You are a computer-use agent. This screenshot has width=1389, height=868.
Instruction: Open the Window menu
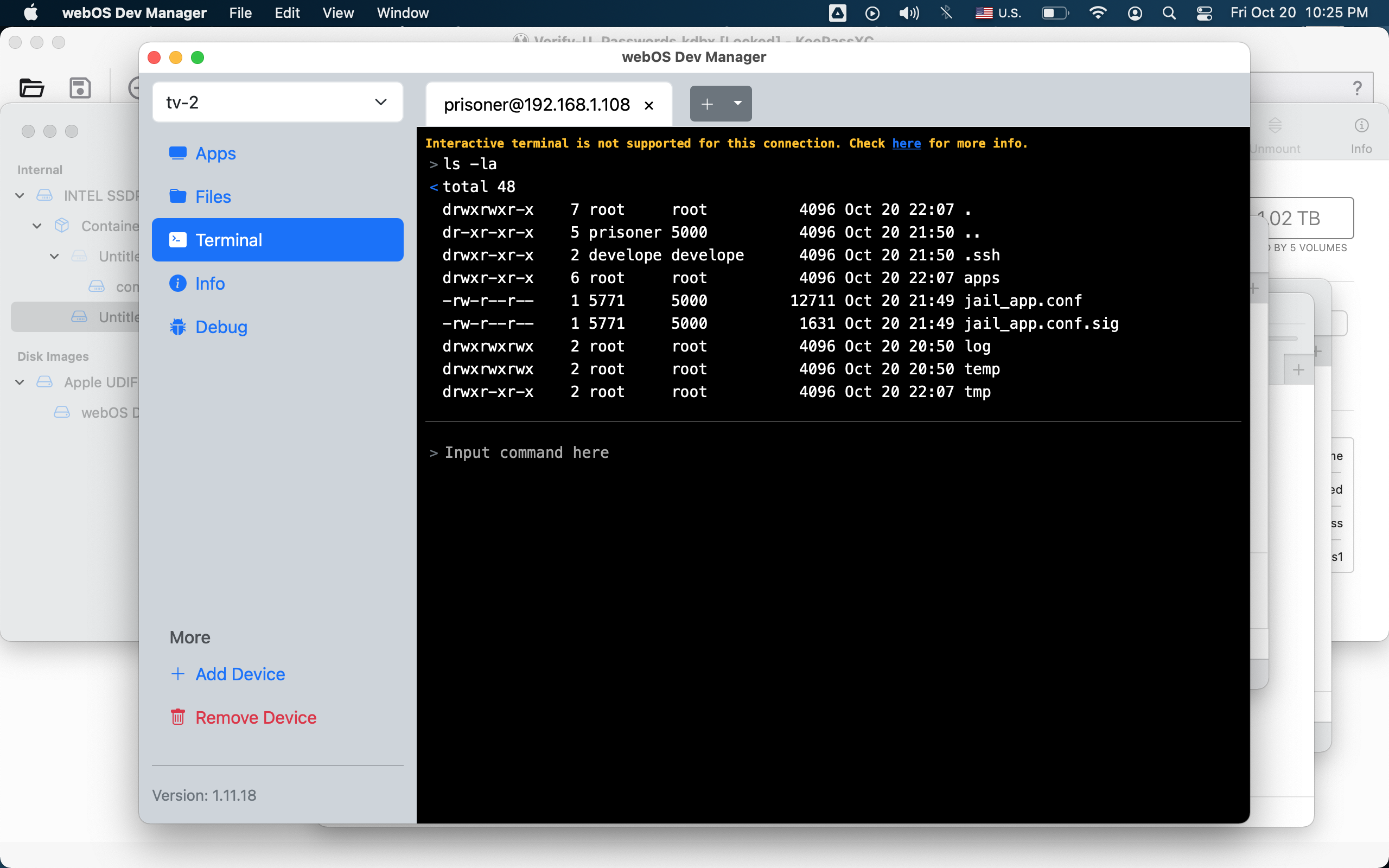403,12
